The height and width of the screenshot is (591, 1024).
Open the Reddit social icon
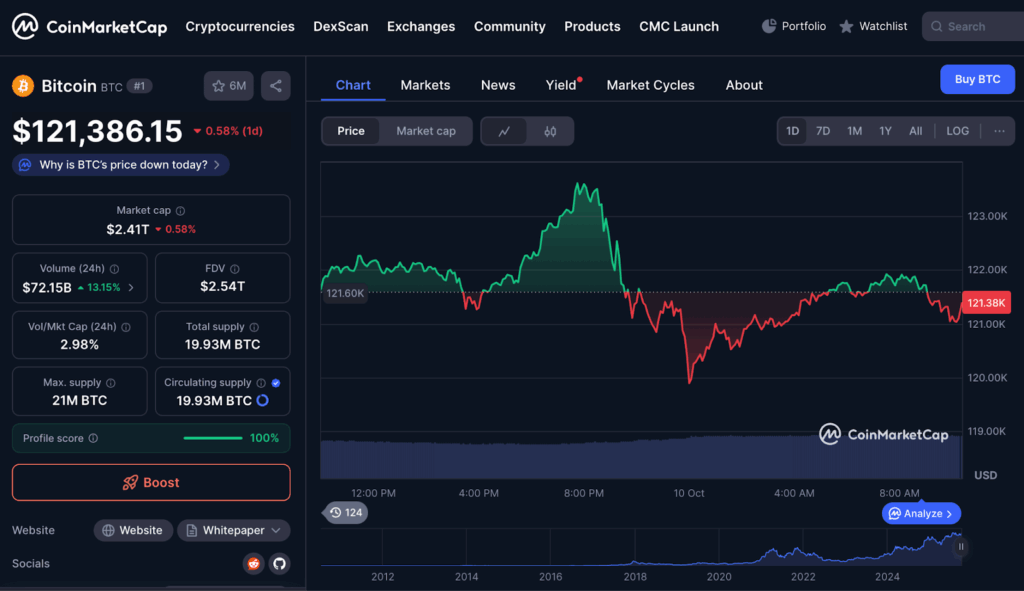pyautogui.click(x=254, y=563)
